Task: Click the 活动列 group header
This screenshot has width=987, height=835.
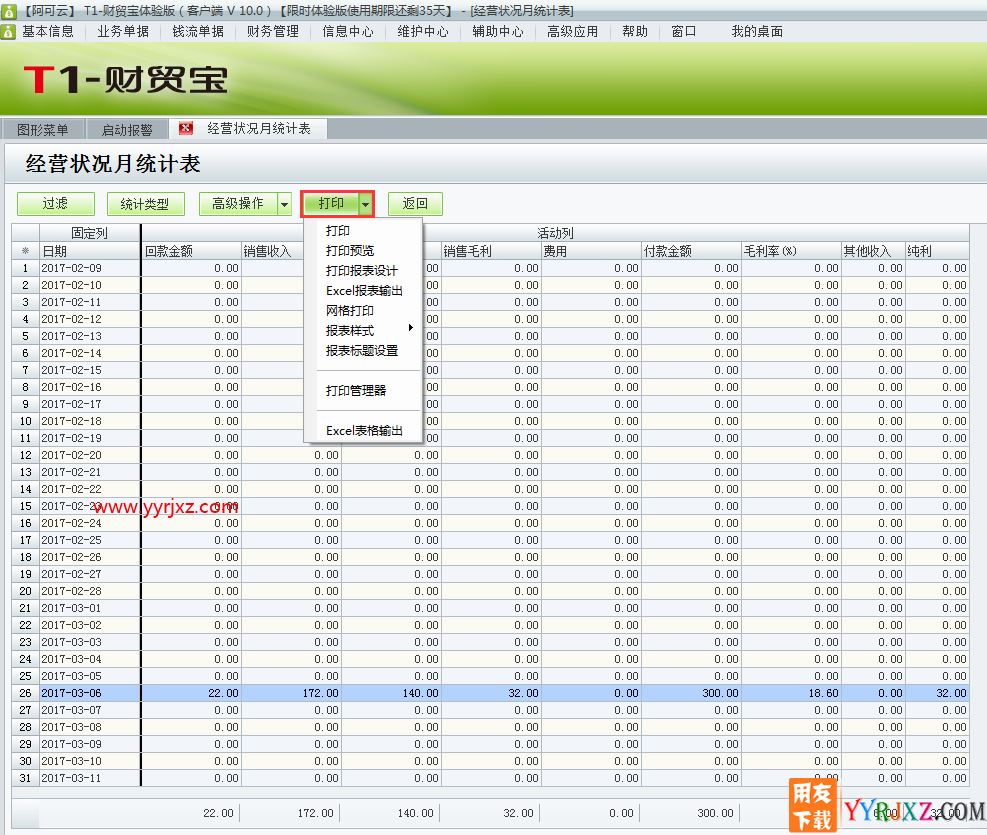Action: tap(555, 233)
